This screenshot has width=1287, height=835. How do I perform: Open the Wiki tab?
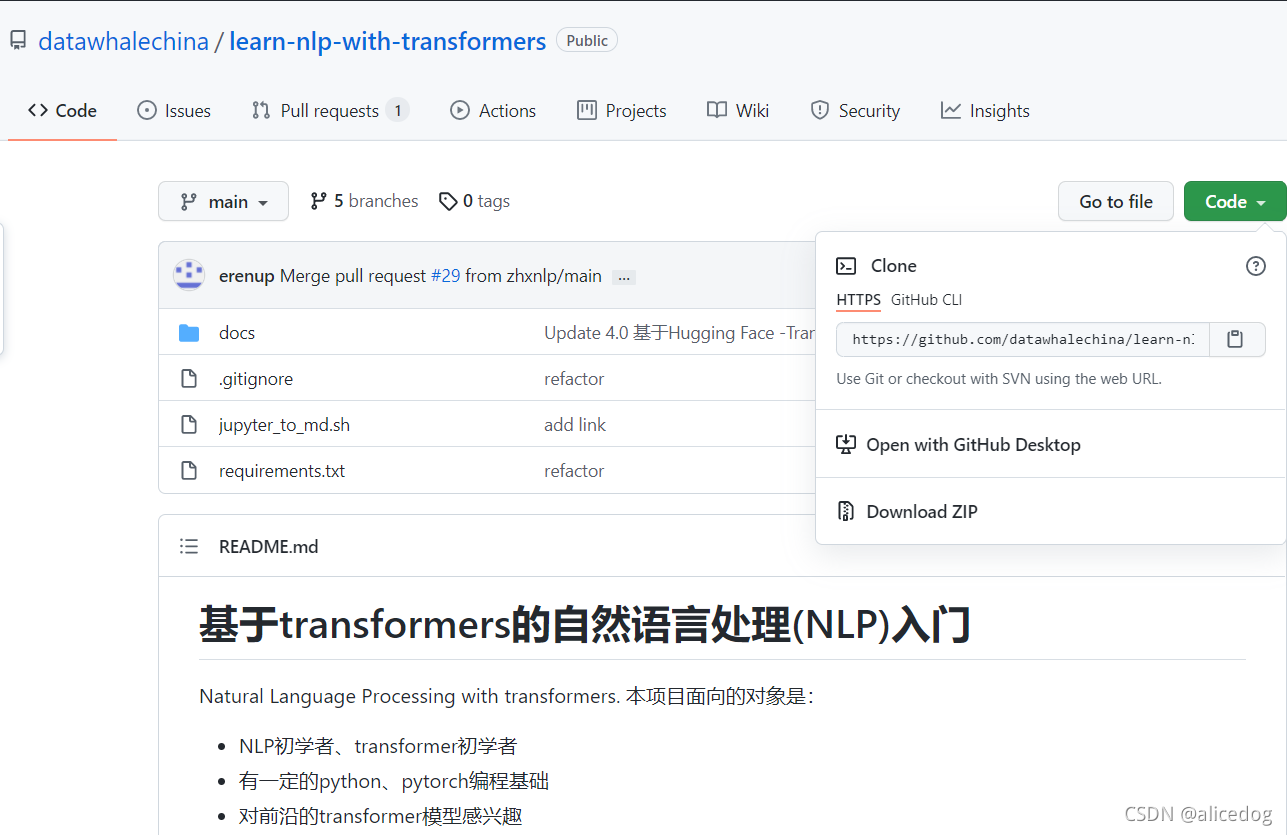(x=738, y=111)
